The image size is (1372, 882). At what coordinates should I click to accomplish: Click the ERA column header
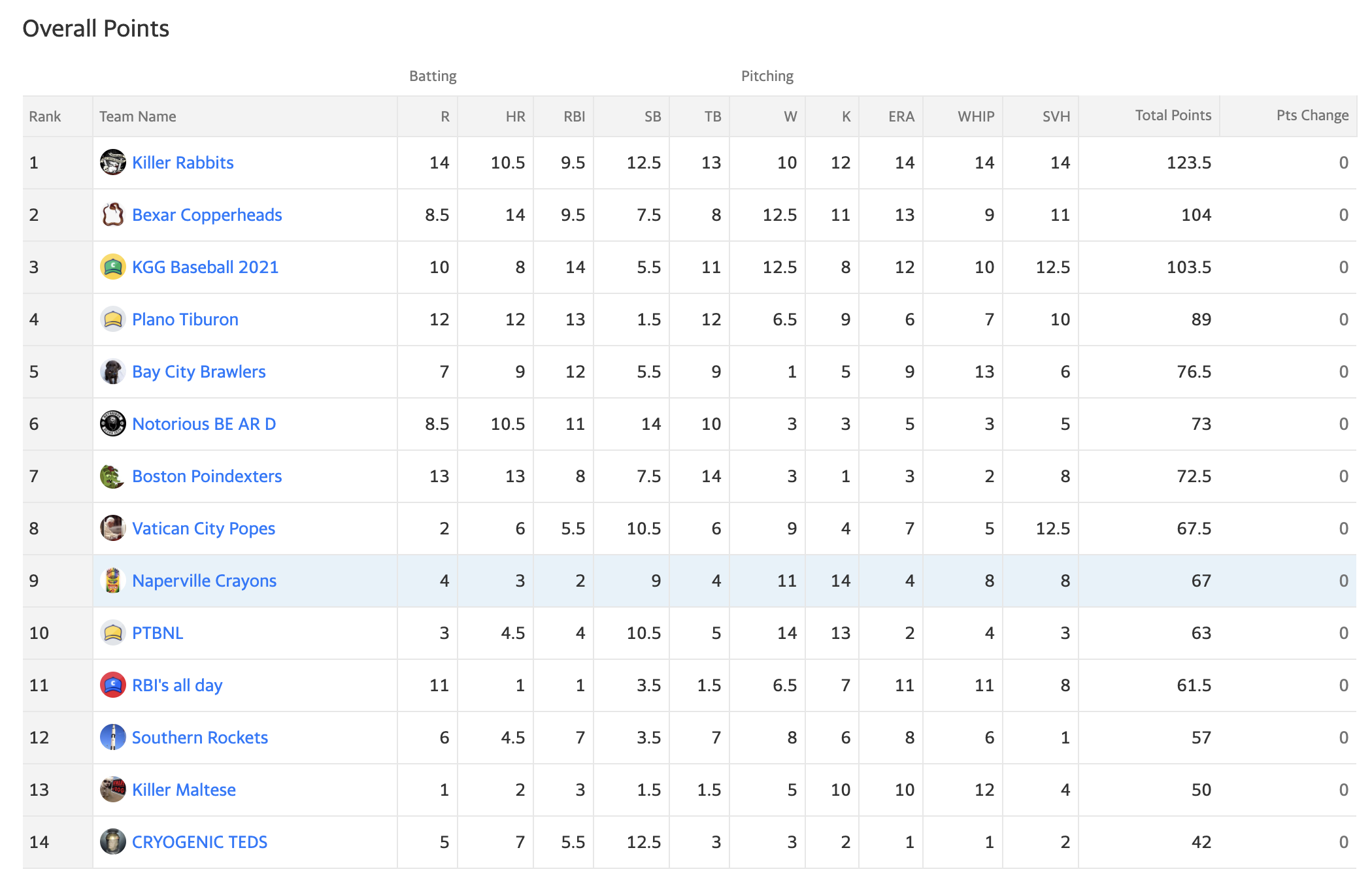pyautogui.click(x=901, y=117)
